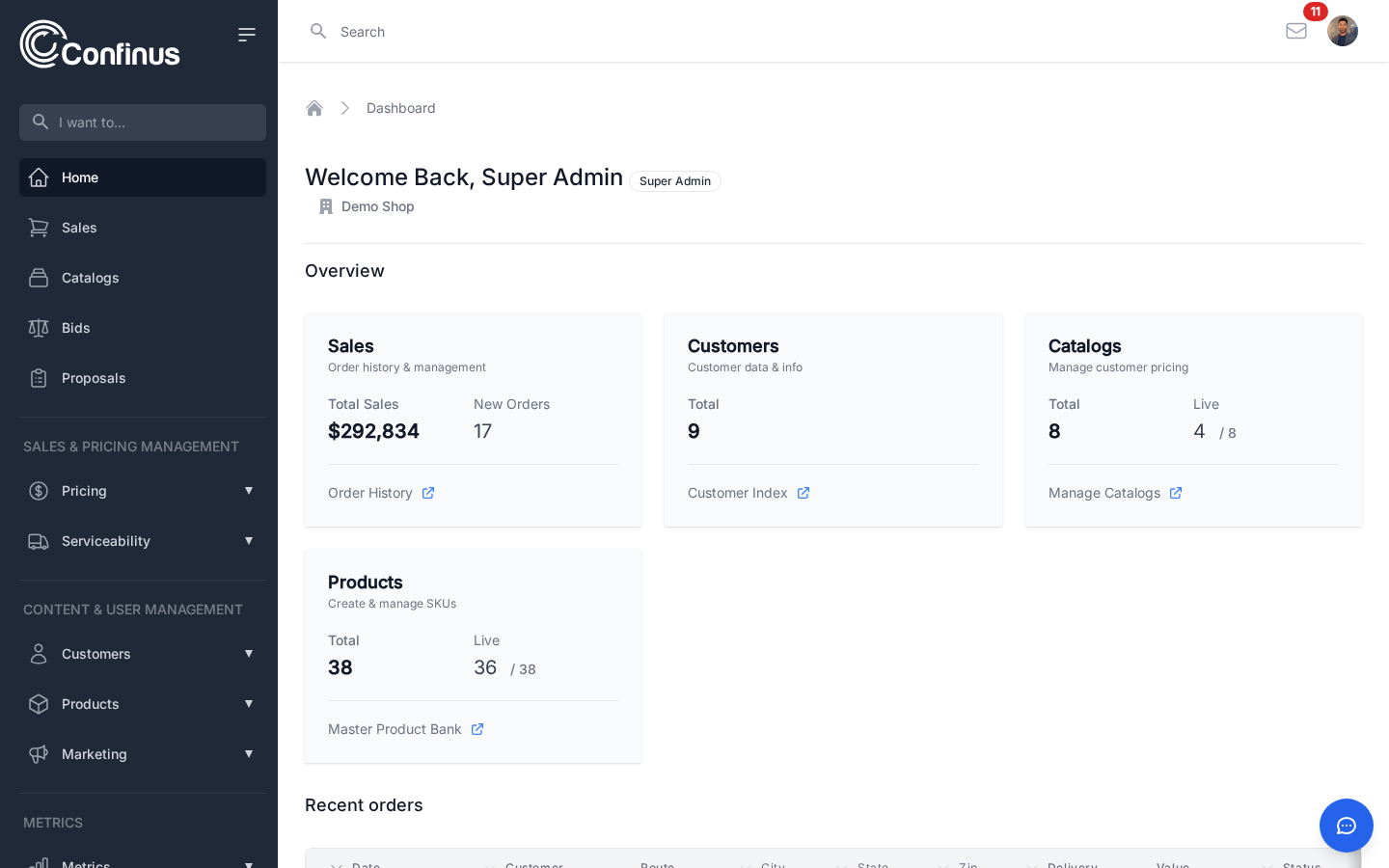Select Home in the sidebar

[x=80, y=177]
